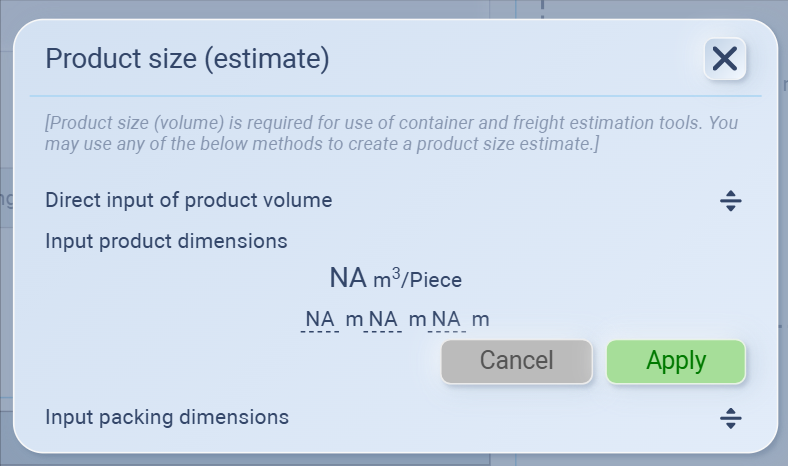Click the m unit after third dimension

[481, 320]
